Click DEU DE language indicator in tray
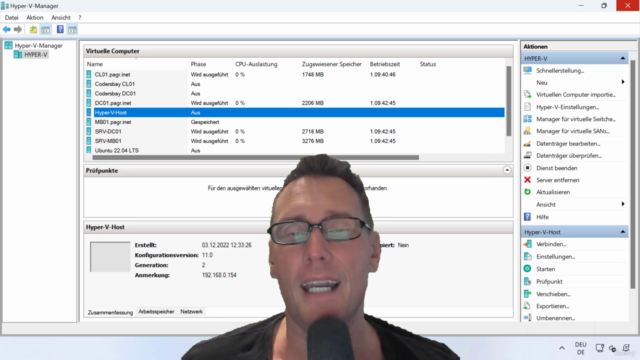 tap(580, 348)
